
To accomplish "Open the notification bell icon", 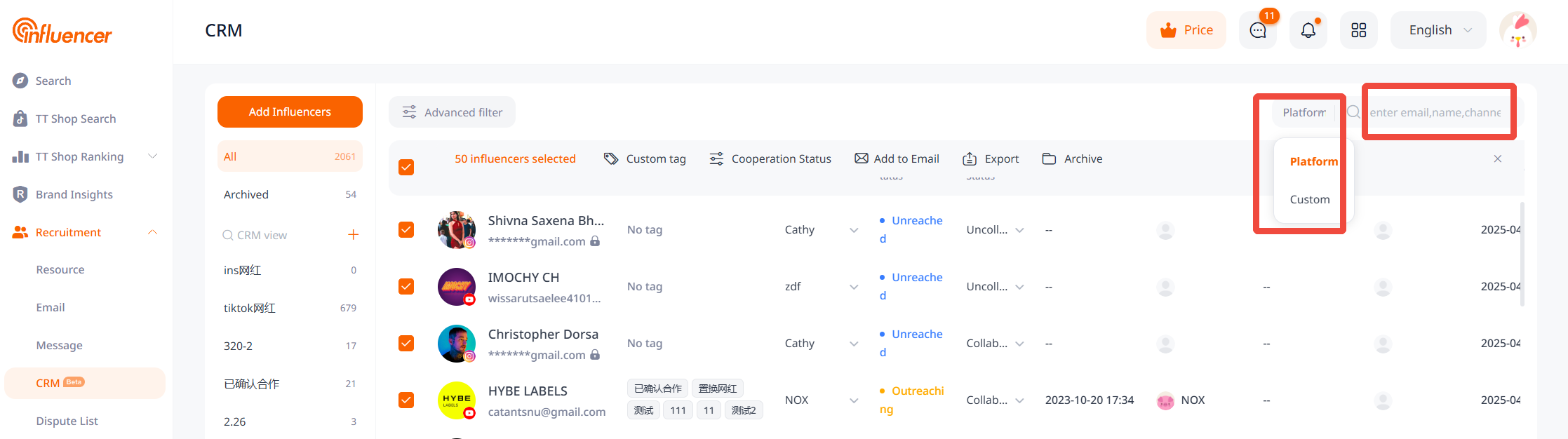I will pyautogui.click(x=1308, y=30).
